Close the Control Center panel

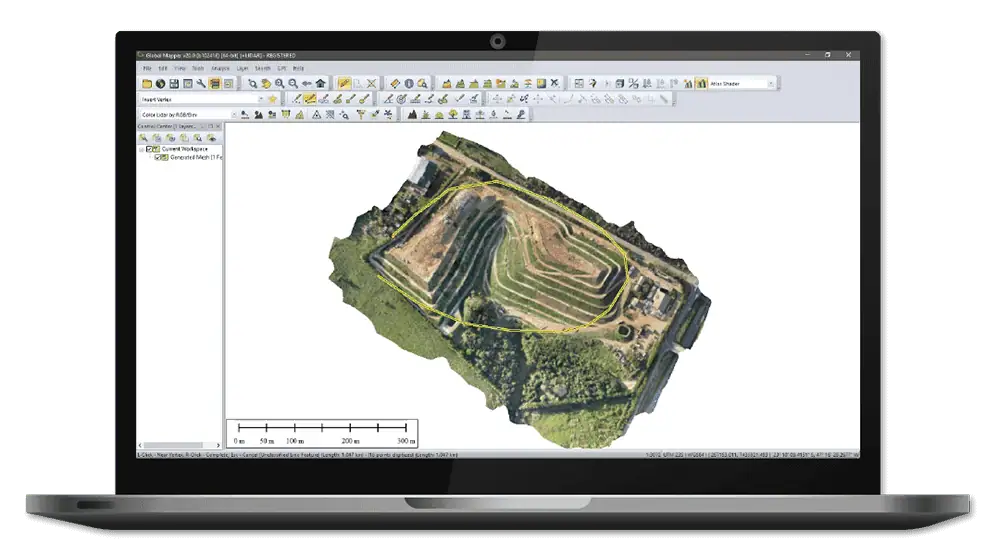[x=218, y=126]
